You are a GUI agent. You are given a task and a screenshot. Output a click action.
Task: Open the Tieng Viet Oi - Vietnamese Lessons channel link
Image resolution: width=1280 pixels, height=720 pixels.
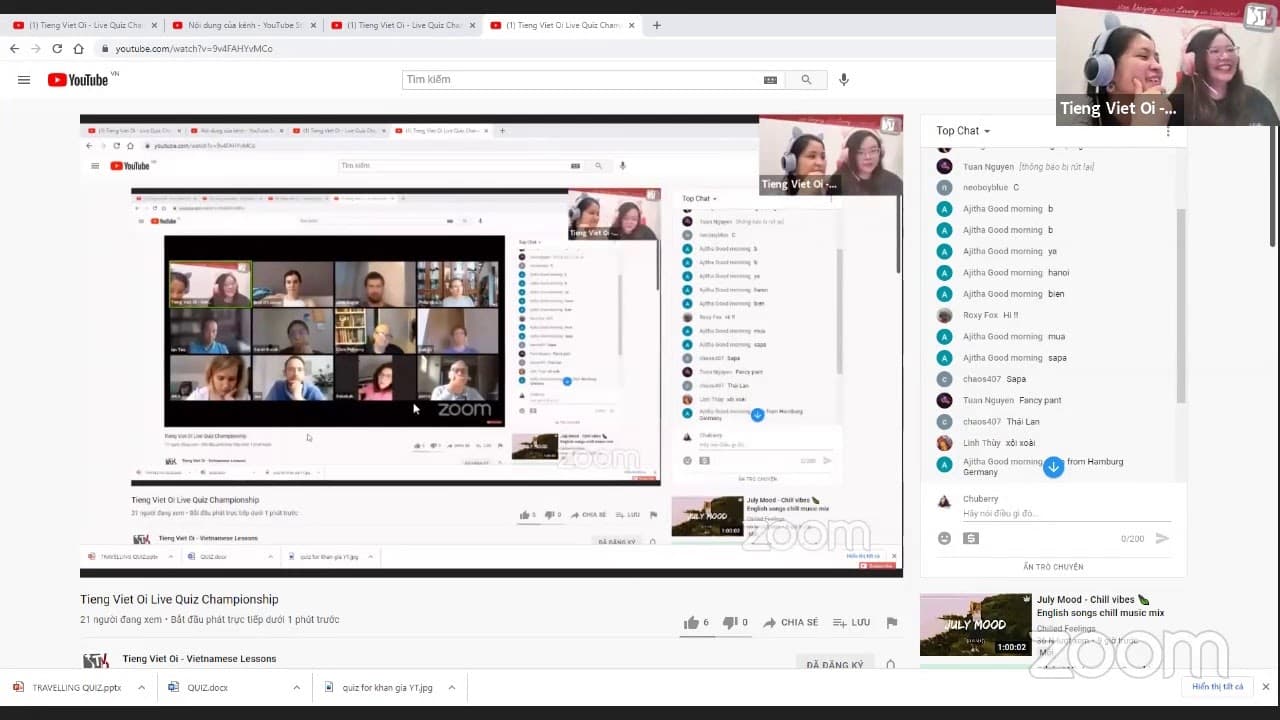coord(199,659)
